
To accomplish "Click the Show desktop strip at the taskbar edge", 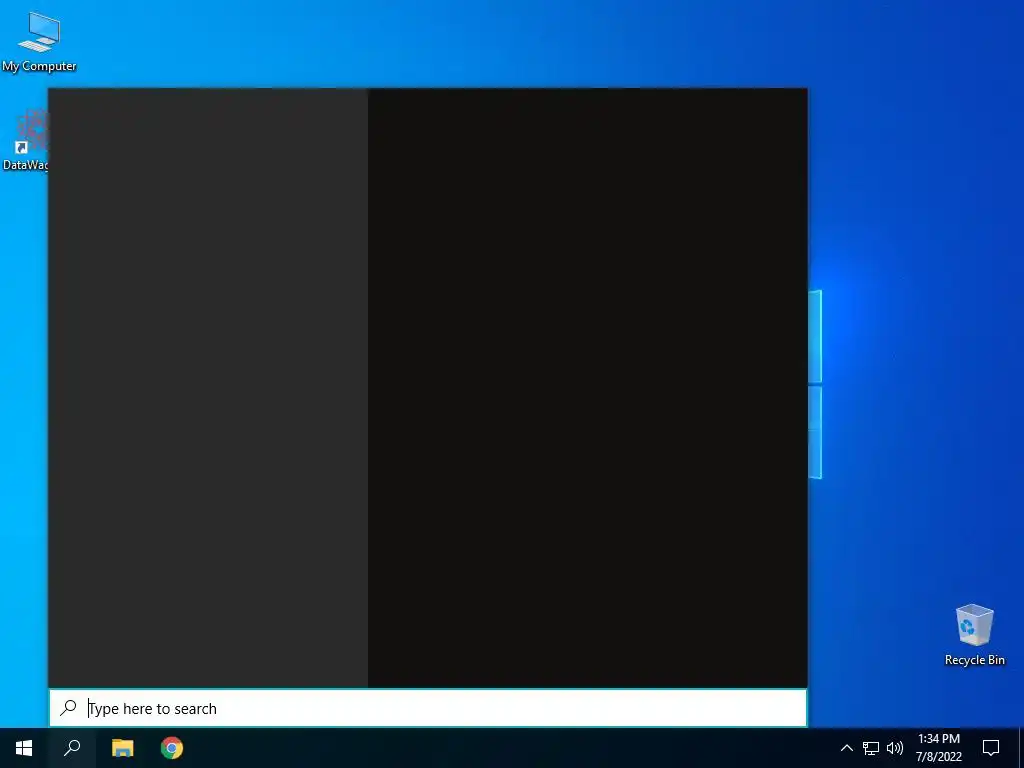I will (1021, 748).
